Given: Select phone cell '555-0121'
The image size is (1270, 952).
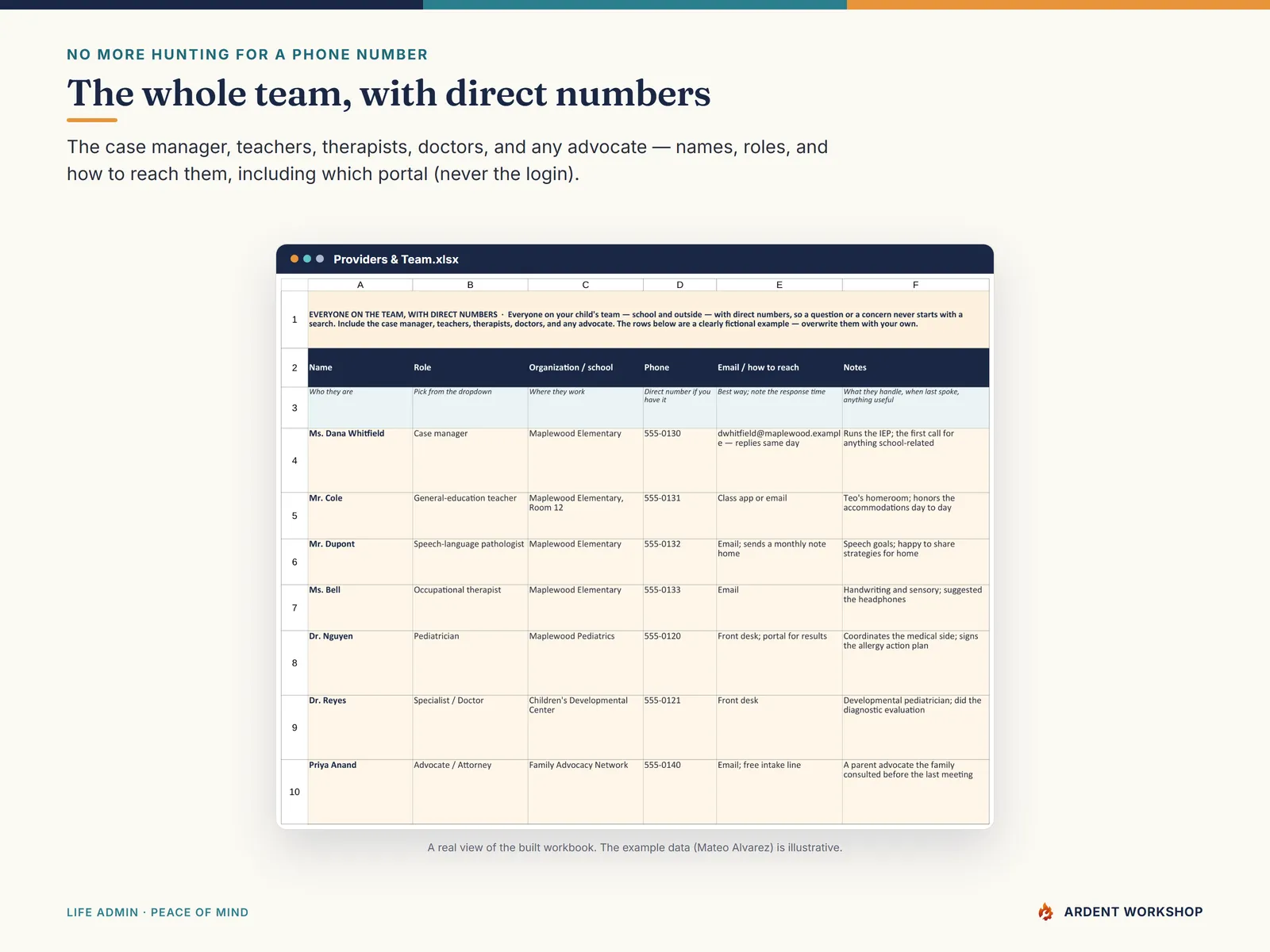Looking at the screenshot, I should tap(679, 727).
